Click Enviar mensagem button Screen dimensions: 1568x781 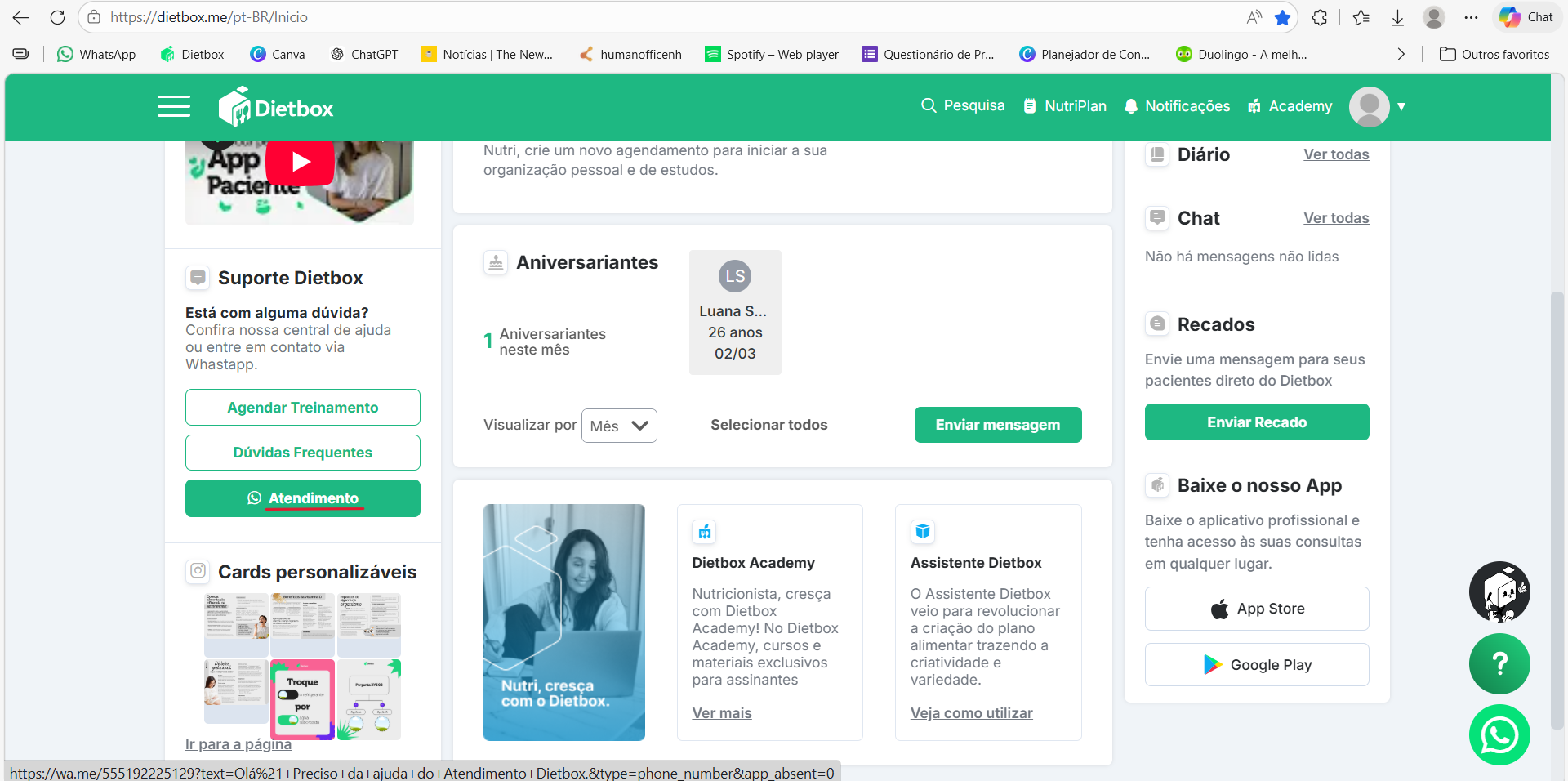tap(998, 425)
